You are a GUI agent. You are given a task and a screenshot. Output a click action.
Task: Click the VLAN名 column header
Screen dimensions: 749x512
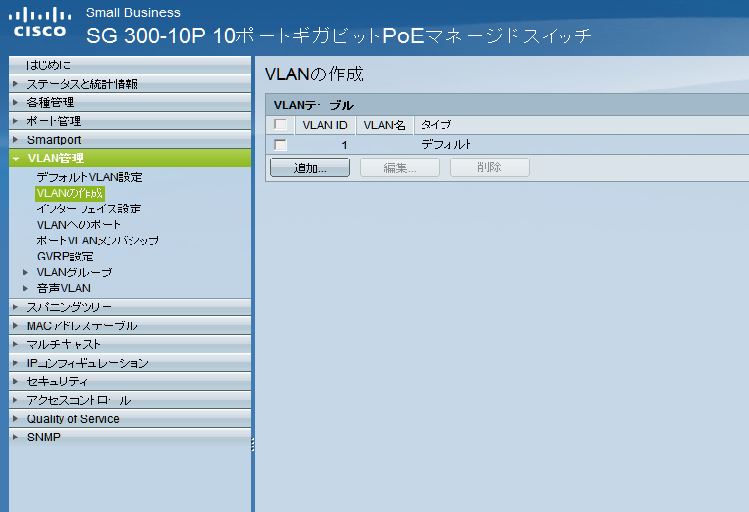point(385,125)
